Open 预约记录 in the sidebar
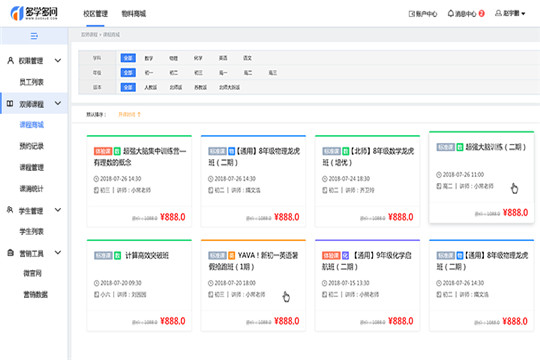 tap(31, 146)
